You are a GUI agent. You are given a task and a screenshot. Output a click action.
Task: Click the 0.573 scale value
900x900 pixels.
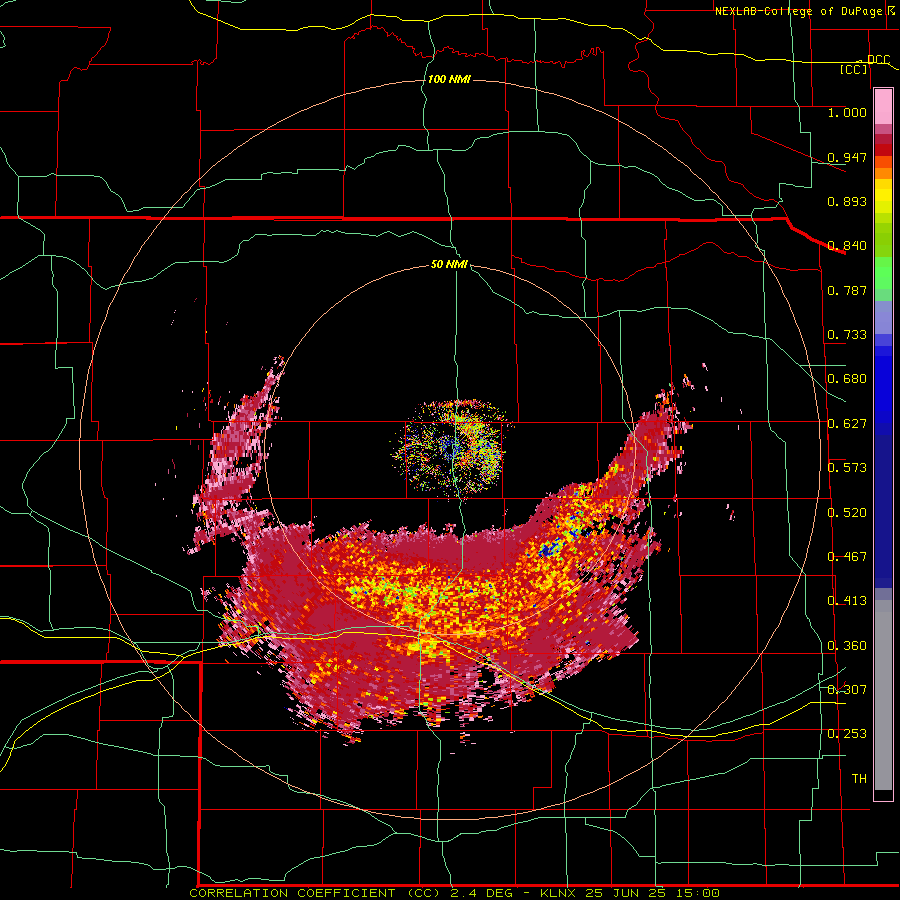847,468
